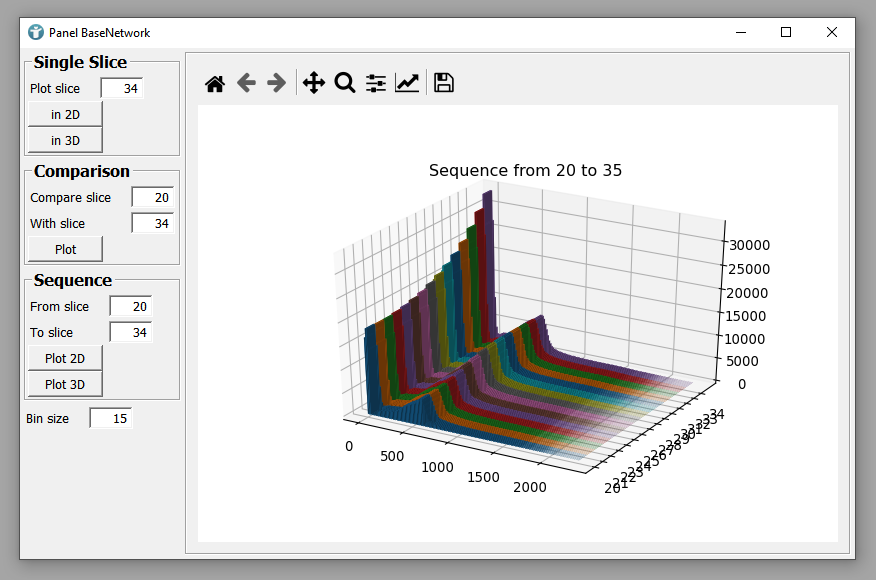Screen dimensions: 876x580
Task: Click the Compare slice input field
Action: (x=152, y=198)
